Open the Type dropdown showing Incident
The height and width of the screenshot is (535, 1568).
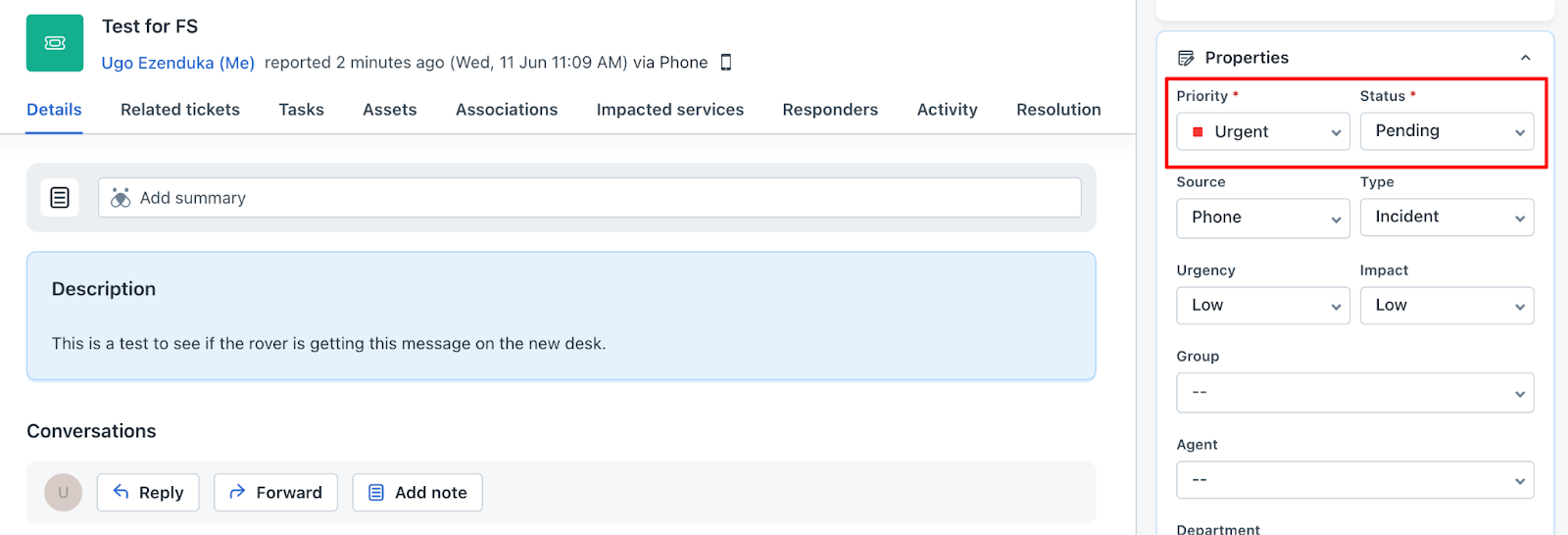click(1446, 218)
